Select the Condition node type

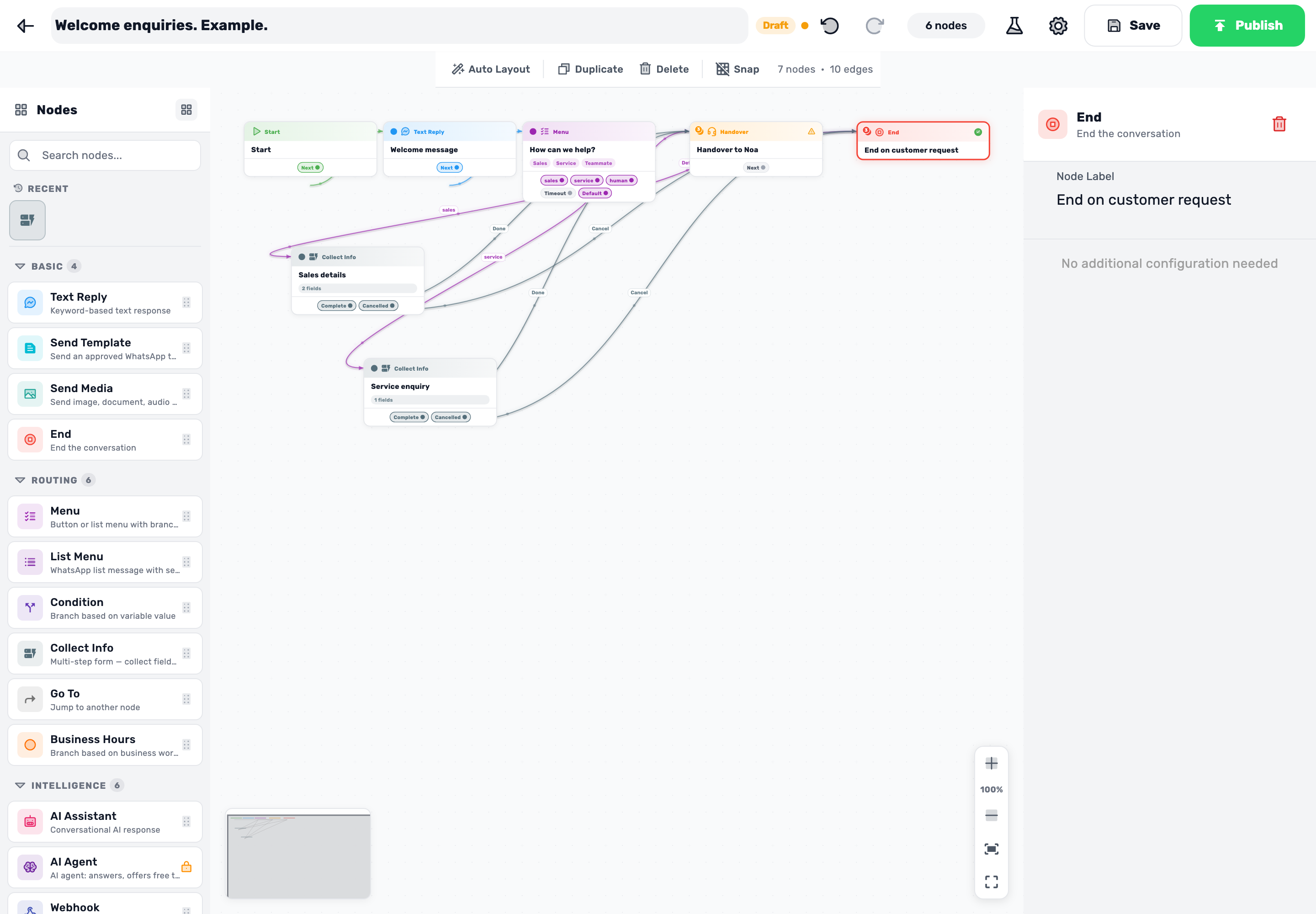[x=105, y=608]
